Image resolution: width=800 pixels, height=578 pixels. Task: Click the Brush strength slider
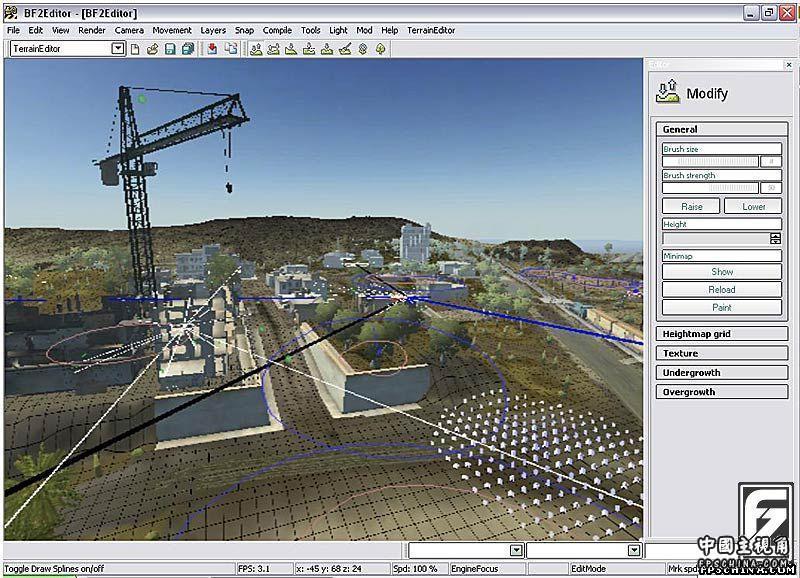point(711,188)
